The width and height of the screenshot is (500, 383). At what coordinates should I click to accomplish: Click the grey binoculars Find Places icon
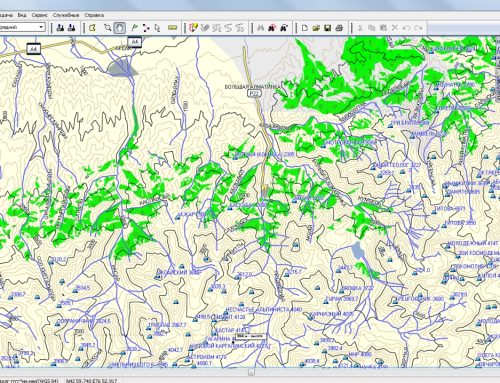click(x=261, y=28)
